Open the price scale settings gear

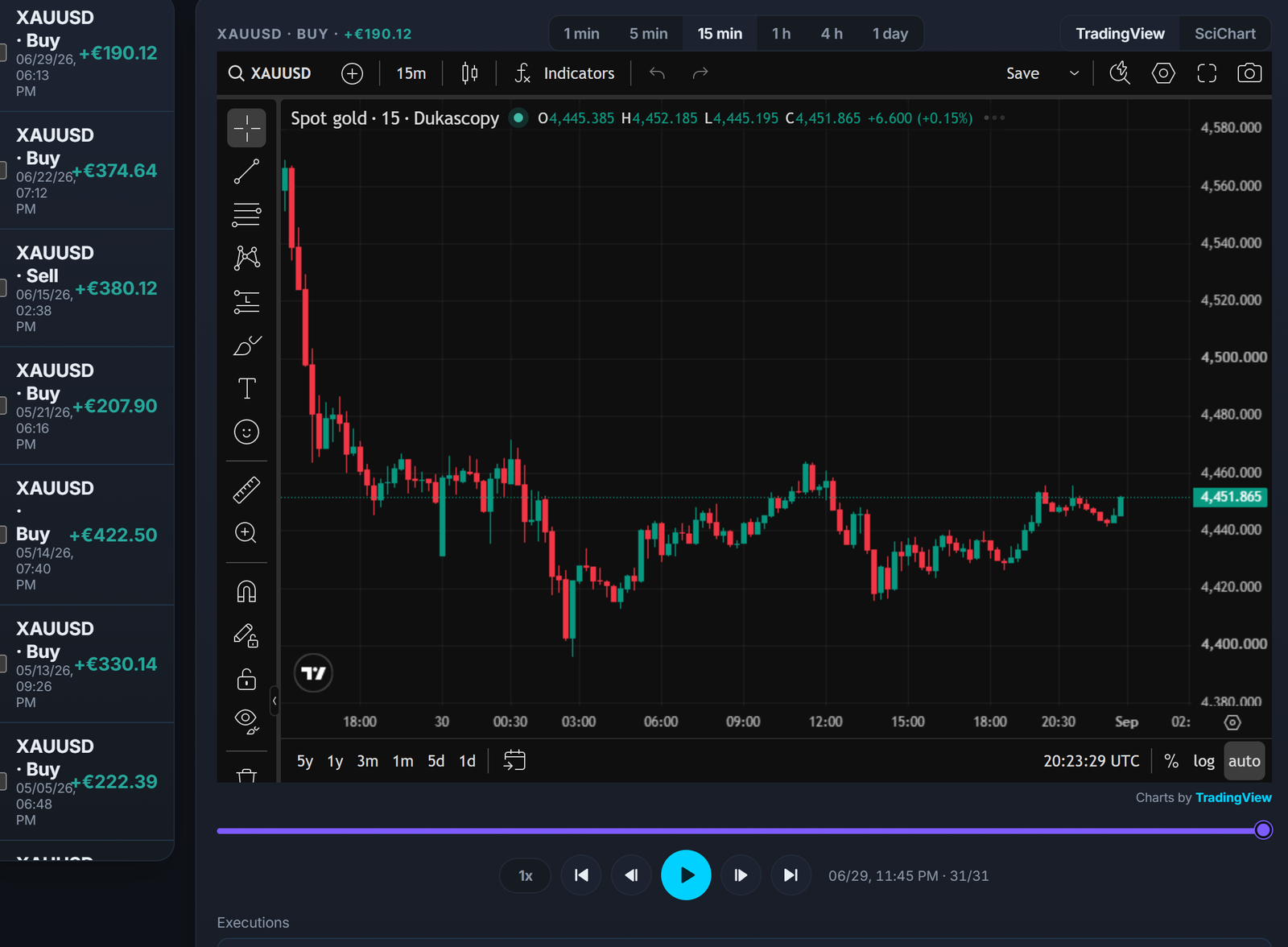[x=1232, y=722]
